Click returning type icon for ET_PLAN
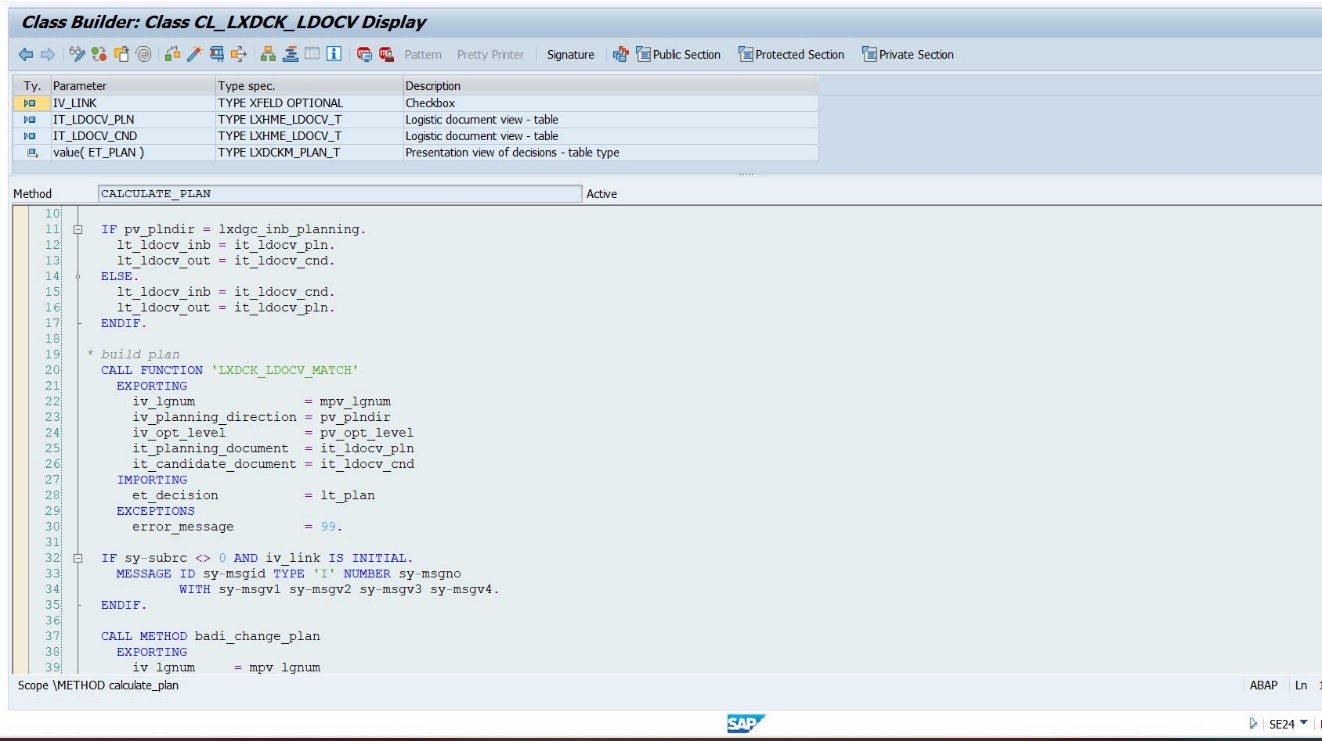 (x=32, y=153)
